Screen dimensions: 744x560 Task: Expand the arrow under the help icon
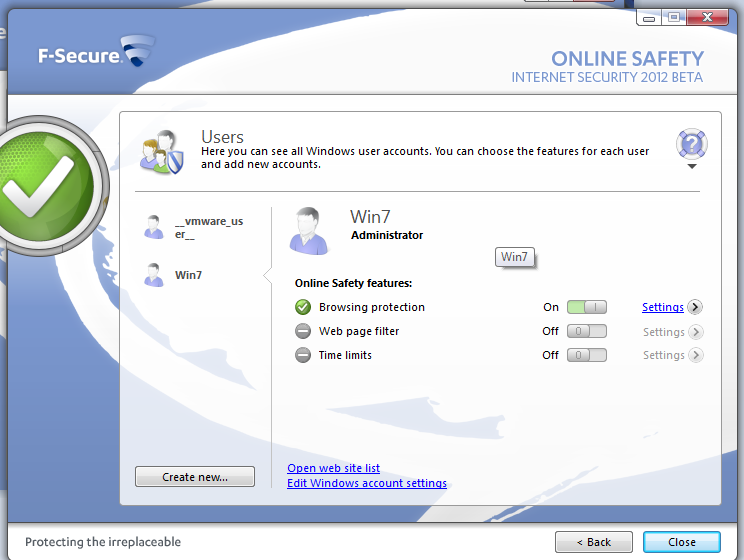click(x=692, y=167)
